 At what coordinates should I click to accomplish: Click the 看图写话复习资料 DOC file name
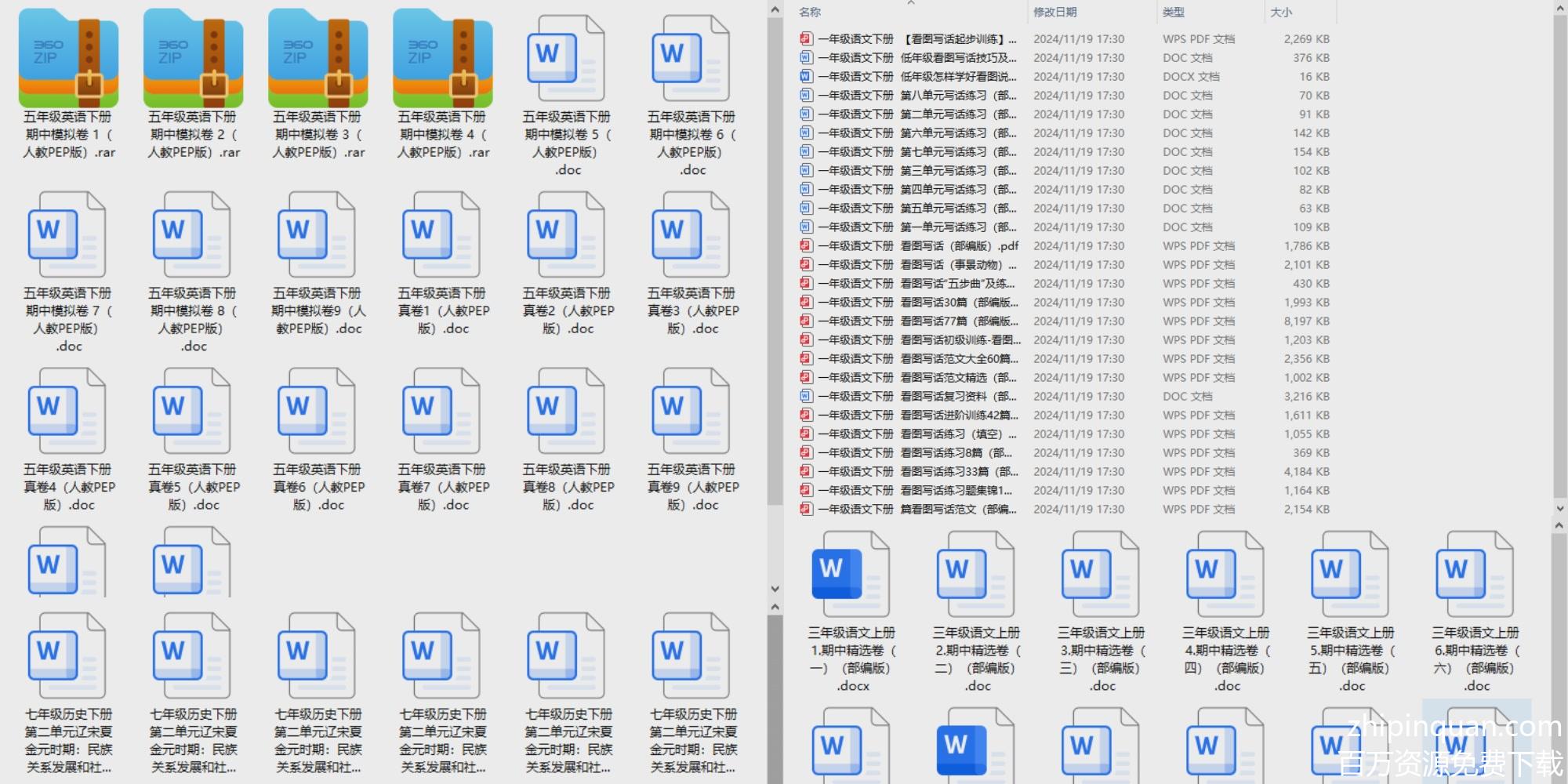tap(917, 396)
